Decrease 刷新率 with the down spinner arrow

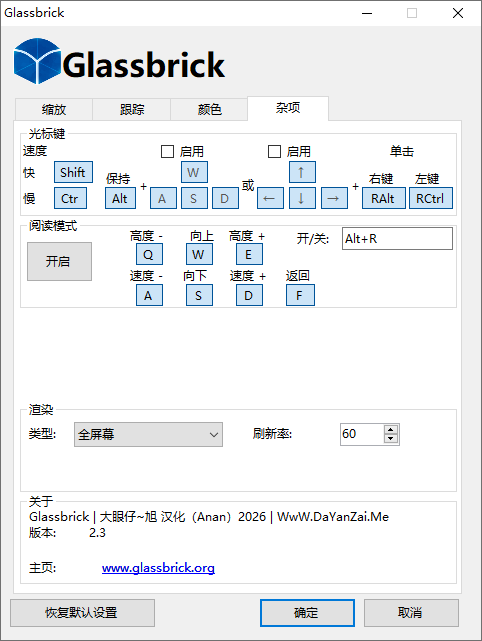(x=391, y=439)
